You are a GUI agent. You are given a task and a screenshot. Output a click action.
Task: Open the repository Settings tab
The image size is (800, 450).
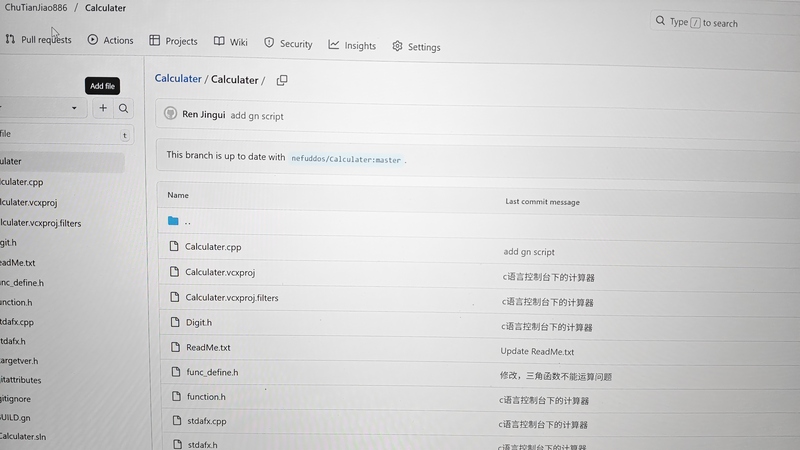[x=416, y=47]
